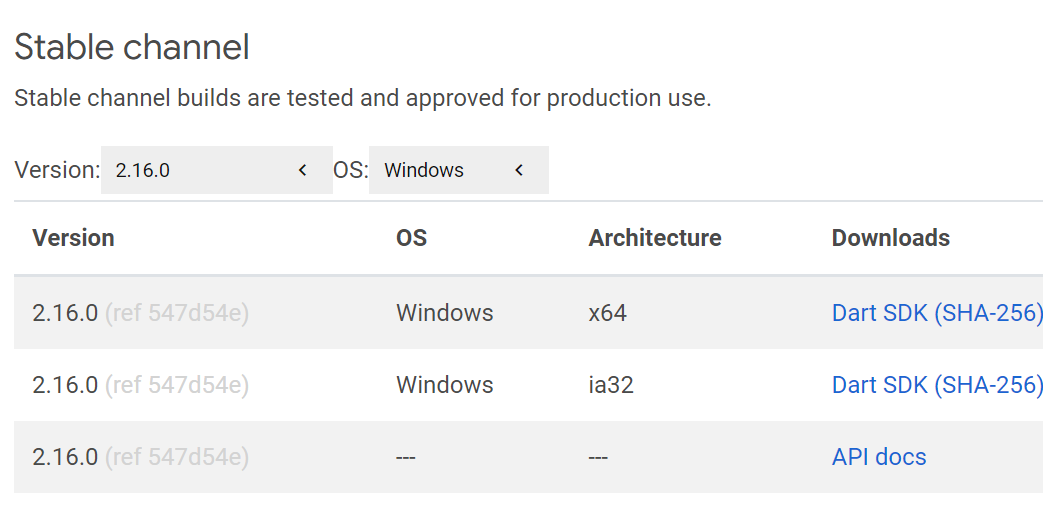This screenshot has width=1043, height=522.
Task: Download Dart SDK for Windows x64
Action: [879, 313]
